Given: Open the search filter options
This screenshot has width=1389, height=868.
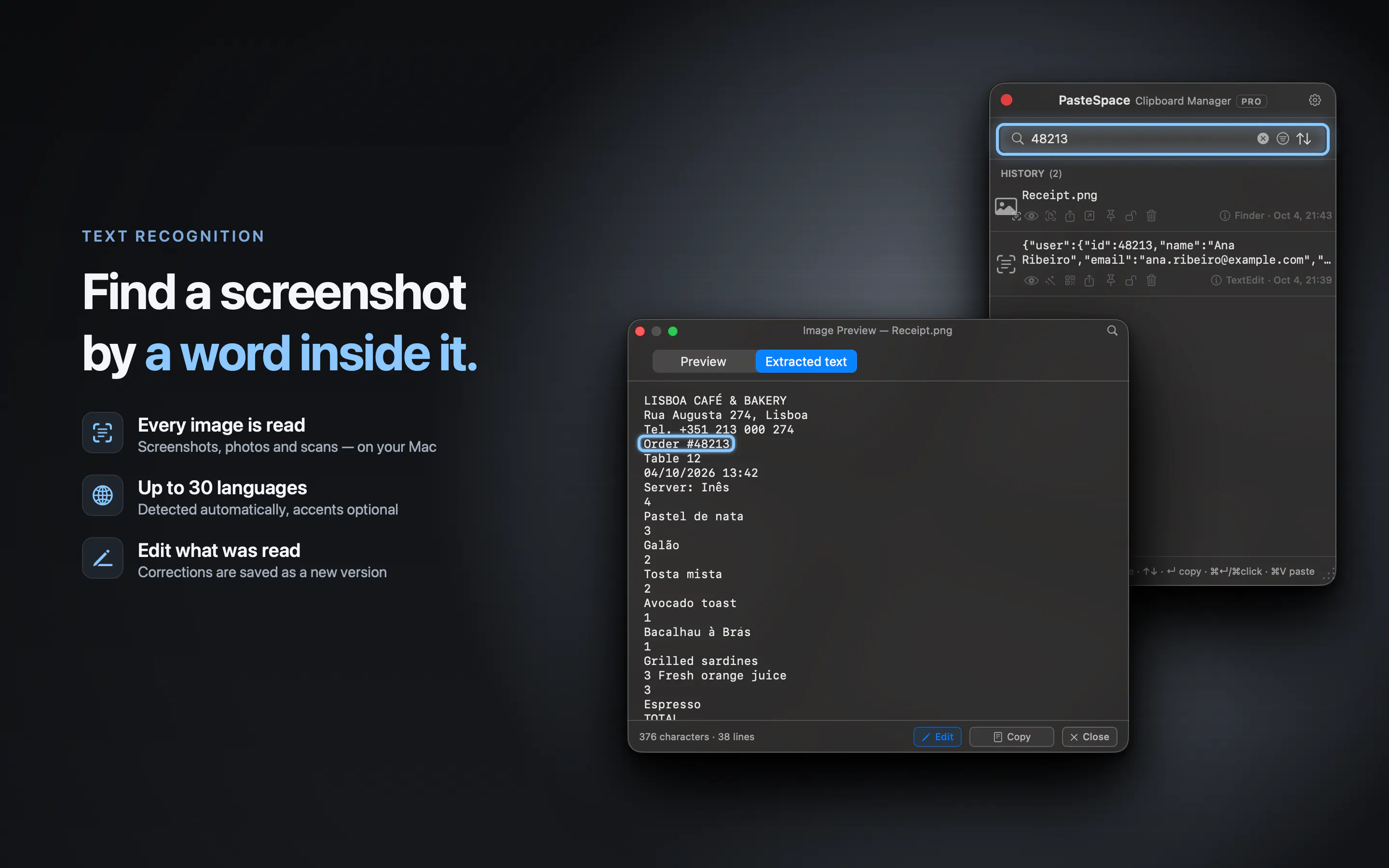Looking at the screenshot, I should 1282,138.
